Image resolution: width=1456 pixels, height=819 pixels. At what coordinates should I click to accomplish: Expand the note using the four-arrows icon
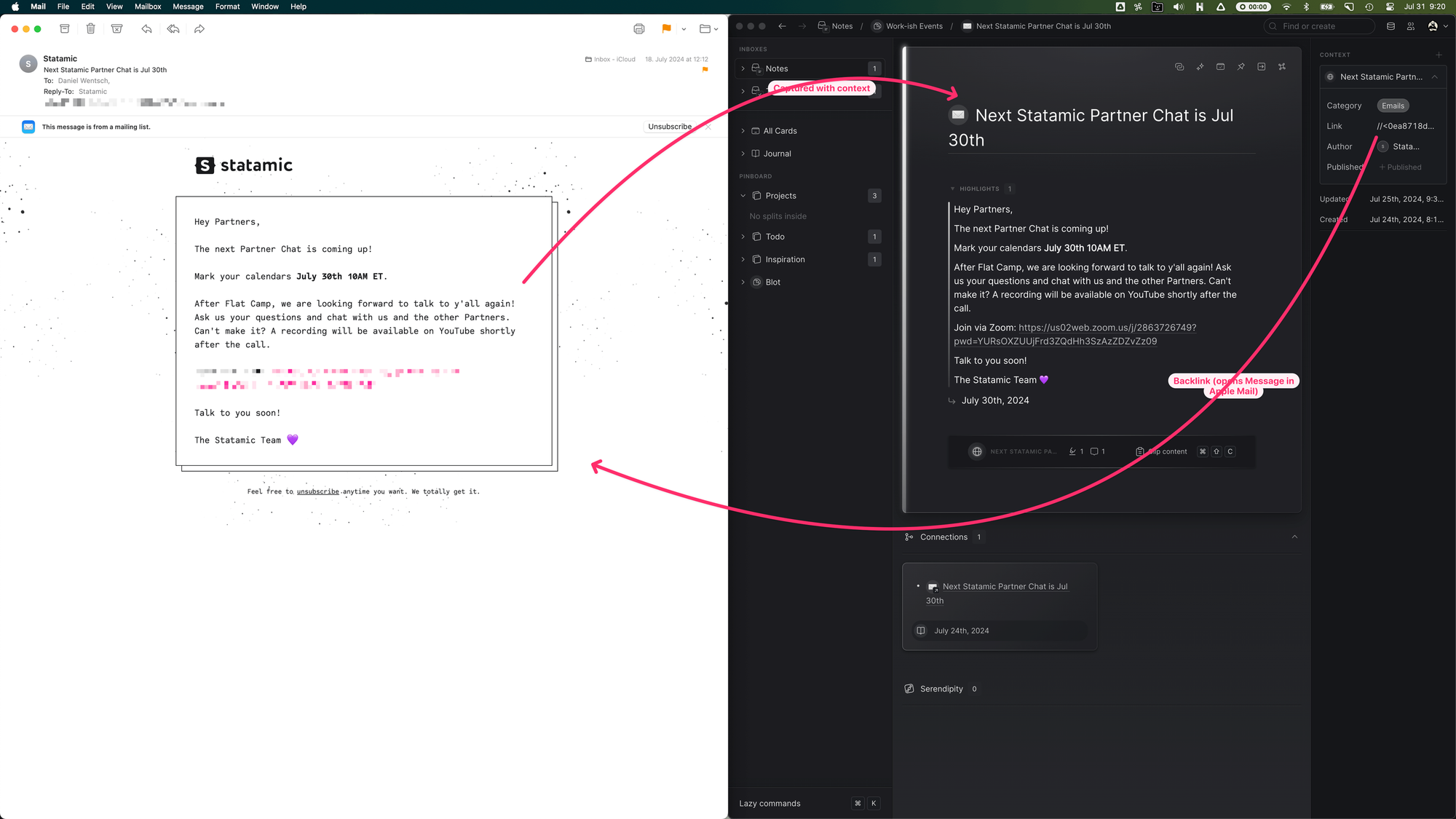coord(1282,66)
